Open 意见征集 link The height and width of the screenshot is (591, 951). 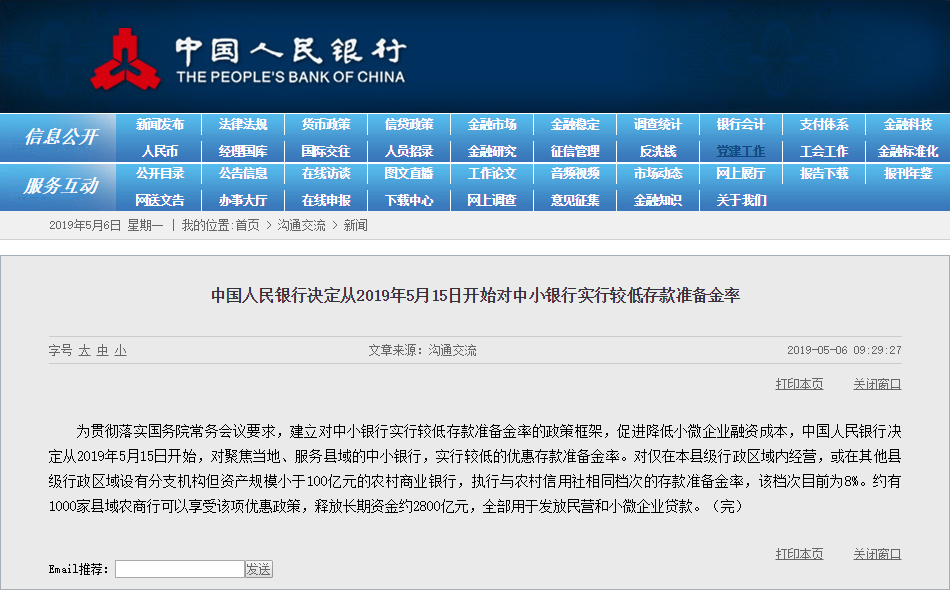click(x=575, y=200)
